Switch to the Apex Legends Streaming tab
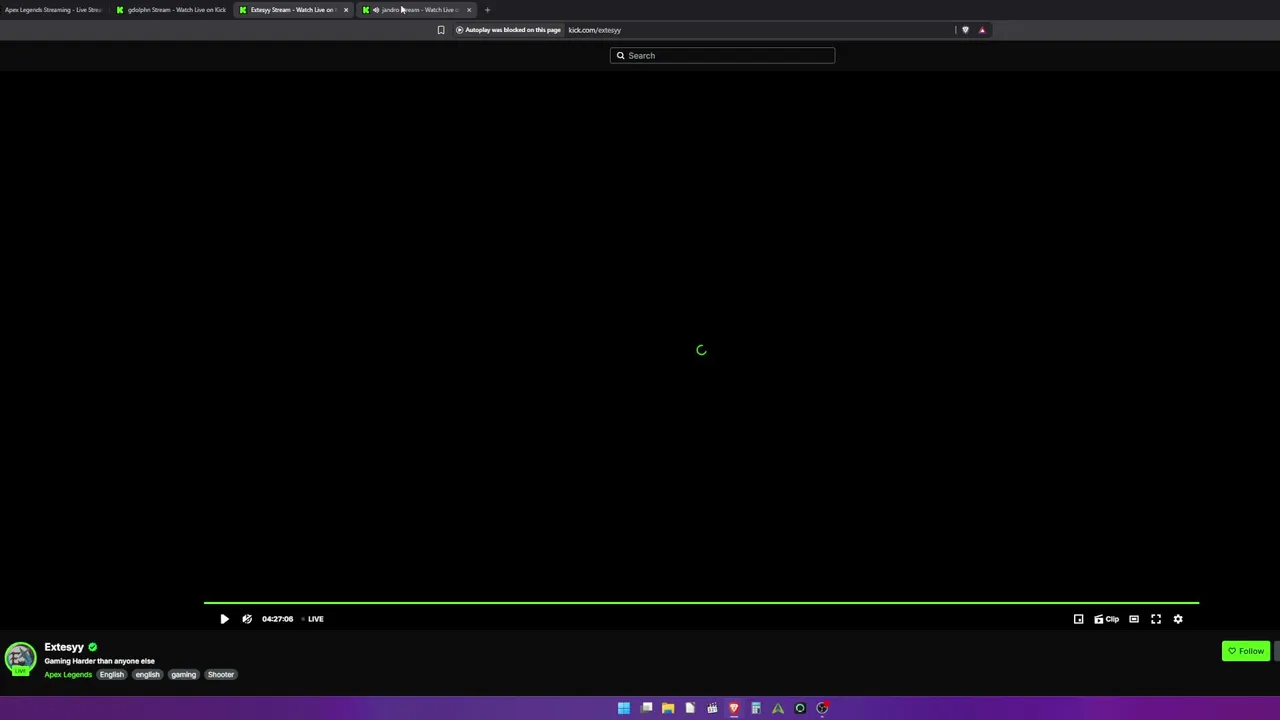1280x720 pixels. 54,10
